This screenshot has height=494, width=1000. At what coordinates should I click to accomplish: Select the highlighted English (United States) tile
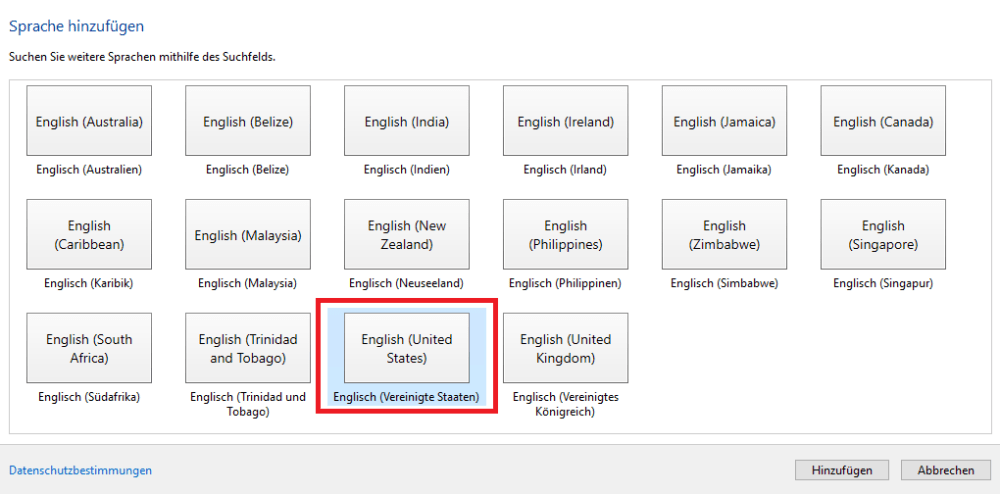click(x=407, y=348)
